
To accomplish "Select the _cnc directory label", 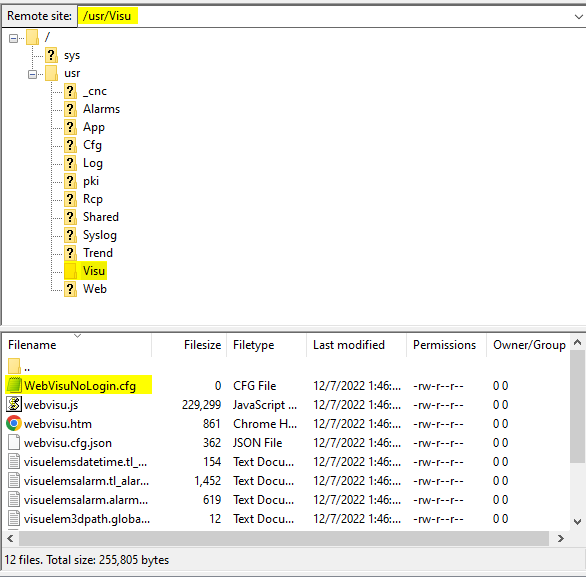I will 95,91.
